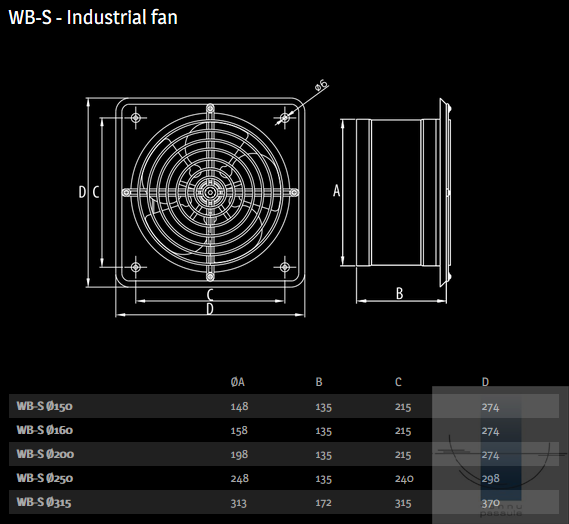Select the WB-S Ø200 row label
This screenshot has width=569, height=524.
point(45,454)
